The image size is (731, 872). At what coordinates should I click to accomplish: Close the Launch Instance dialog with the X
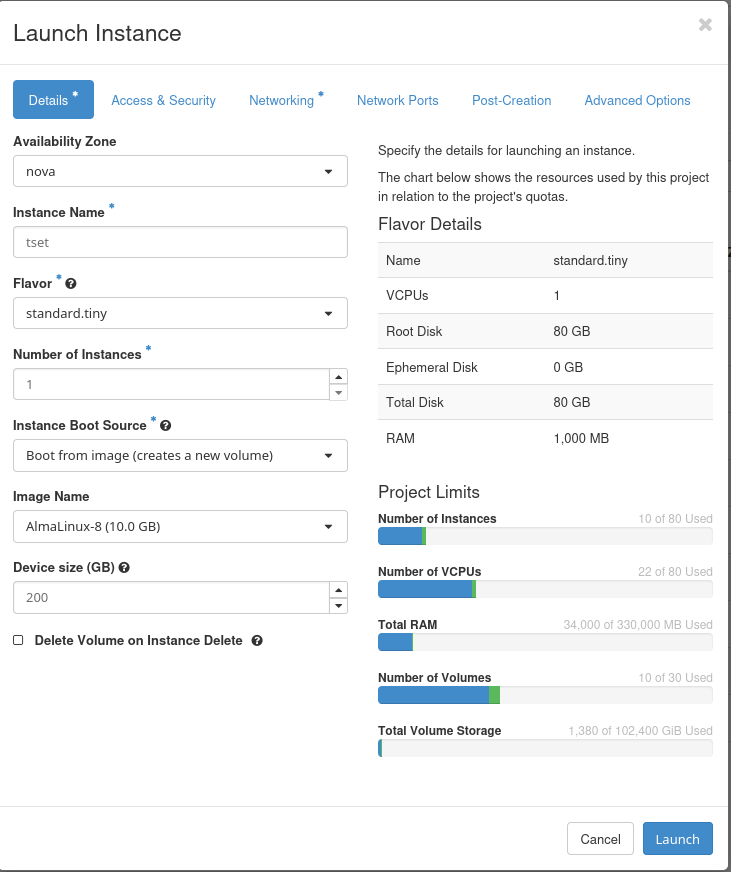(x=705, y=26)
